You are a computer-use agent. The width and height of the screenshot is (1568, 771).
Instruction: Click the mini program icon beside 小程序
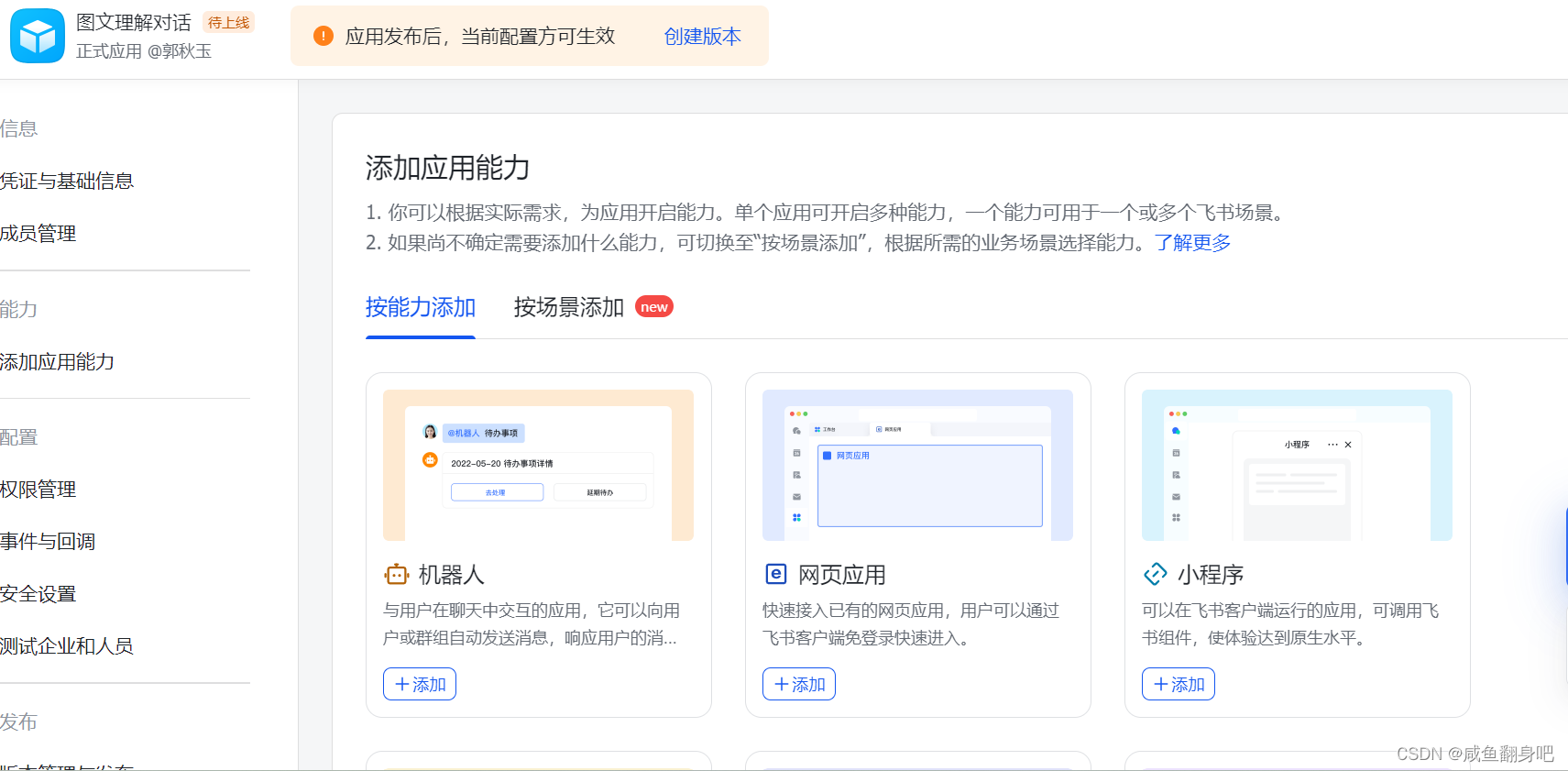tap(1156, 574)
